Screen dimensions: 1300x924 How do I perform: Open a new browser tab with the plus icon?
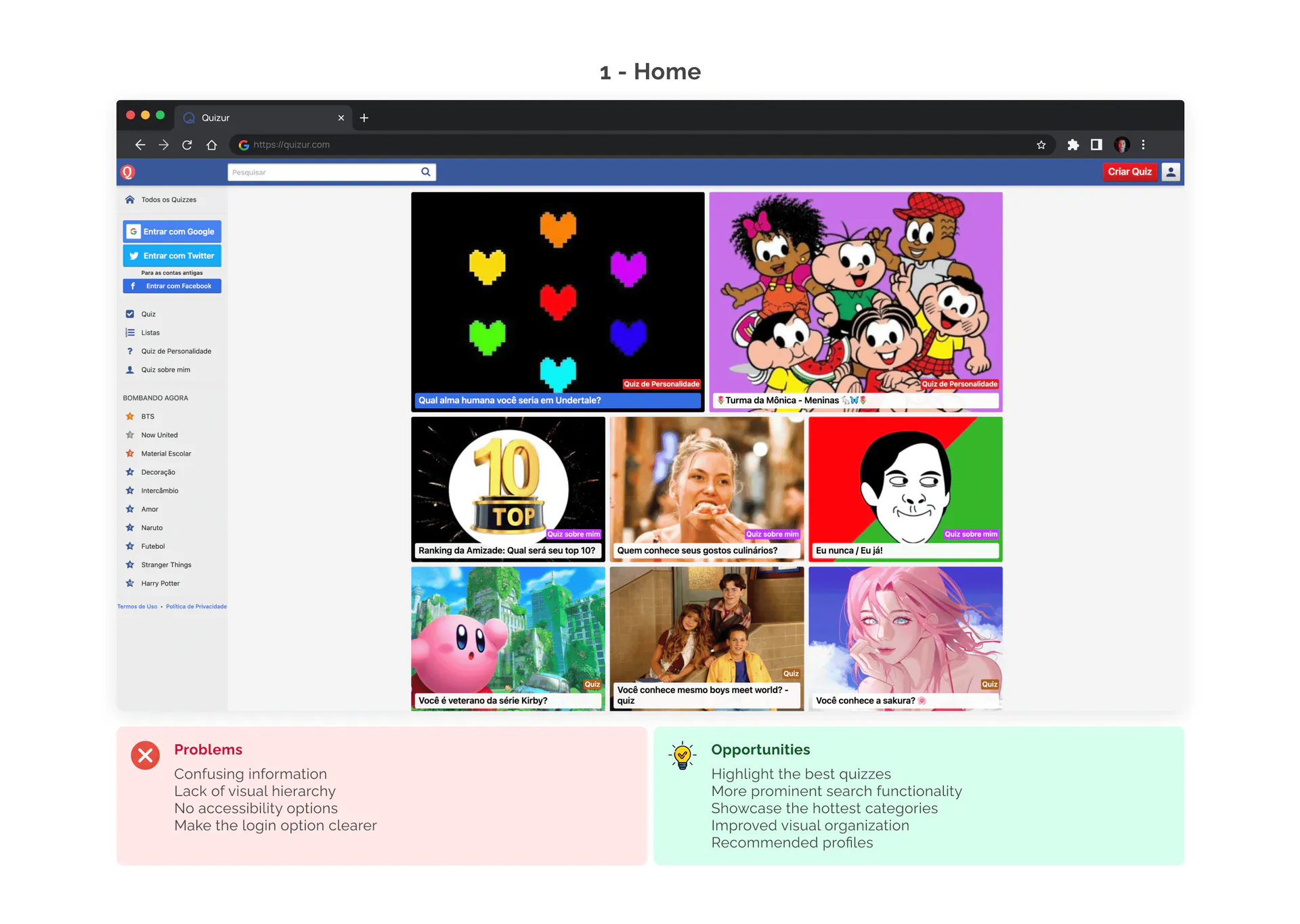pyautogui.click(x=364, y=118)
